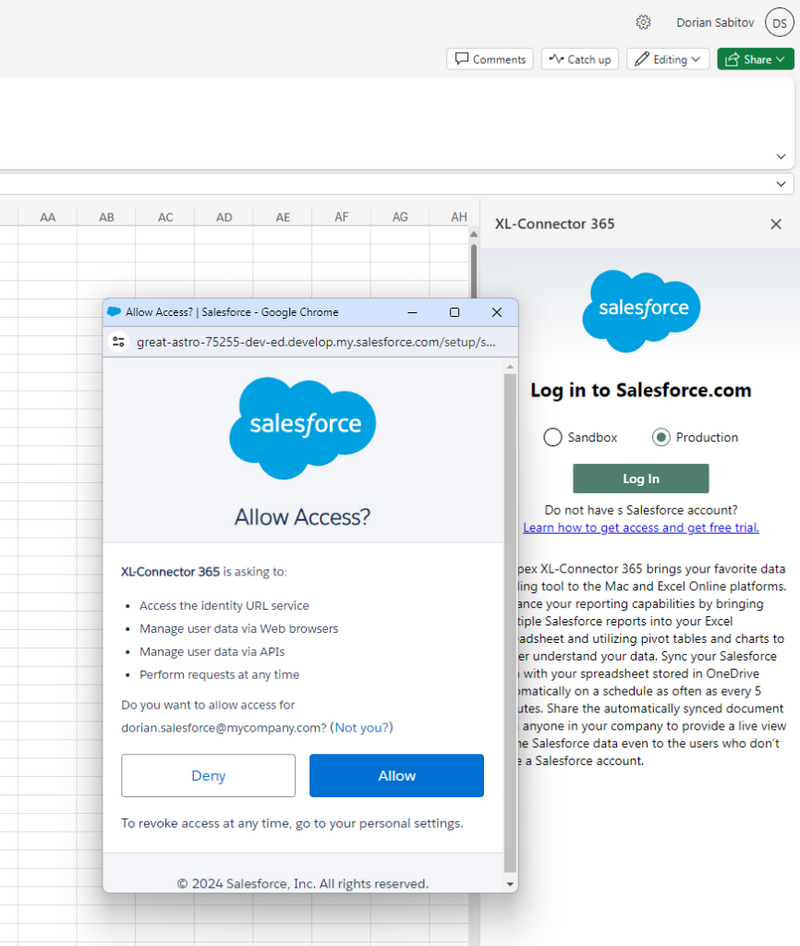Click the Log In button

point(641,478)
